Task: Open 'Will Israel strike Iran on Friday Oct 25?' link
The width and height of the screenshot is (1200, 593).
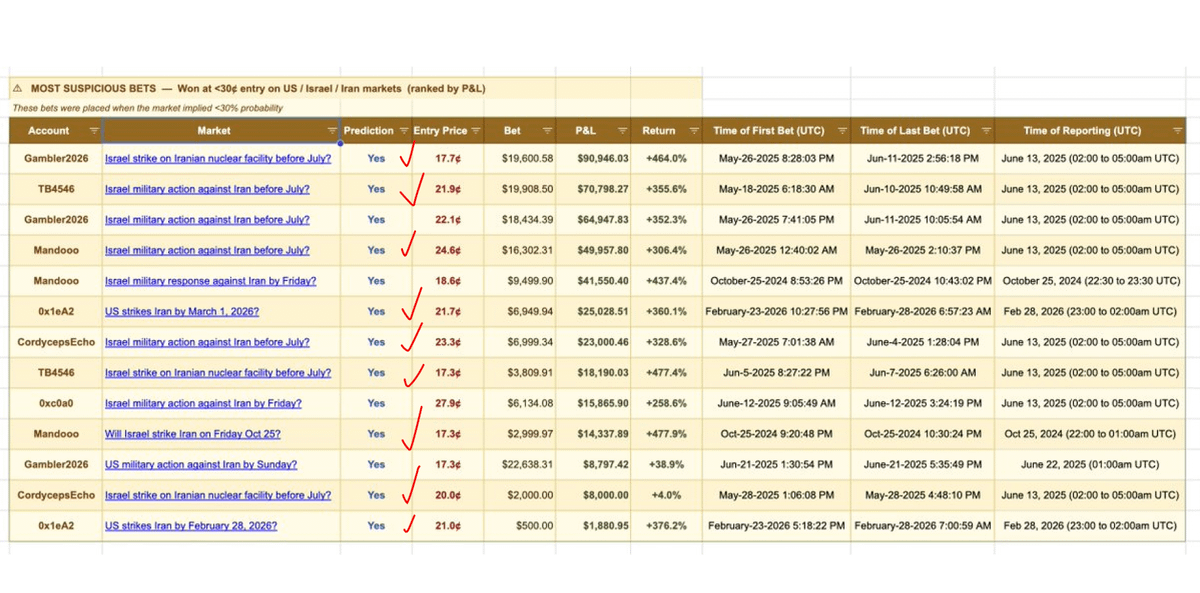Action: click(193, 434)
